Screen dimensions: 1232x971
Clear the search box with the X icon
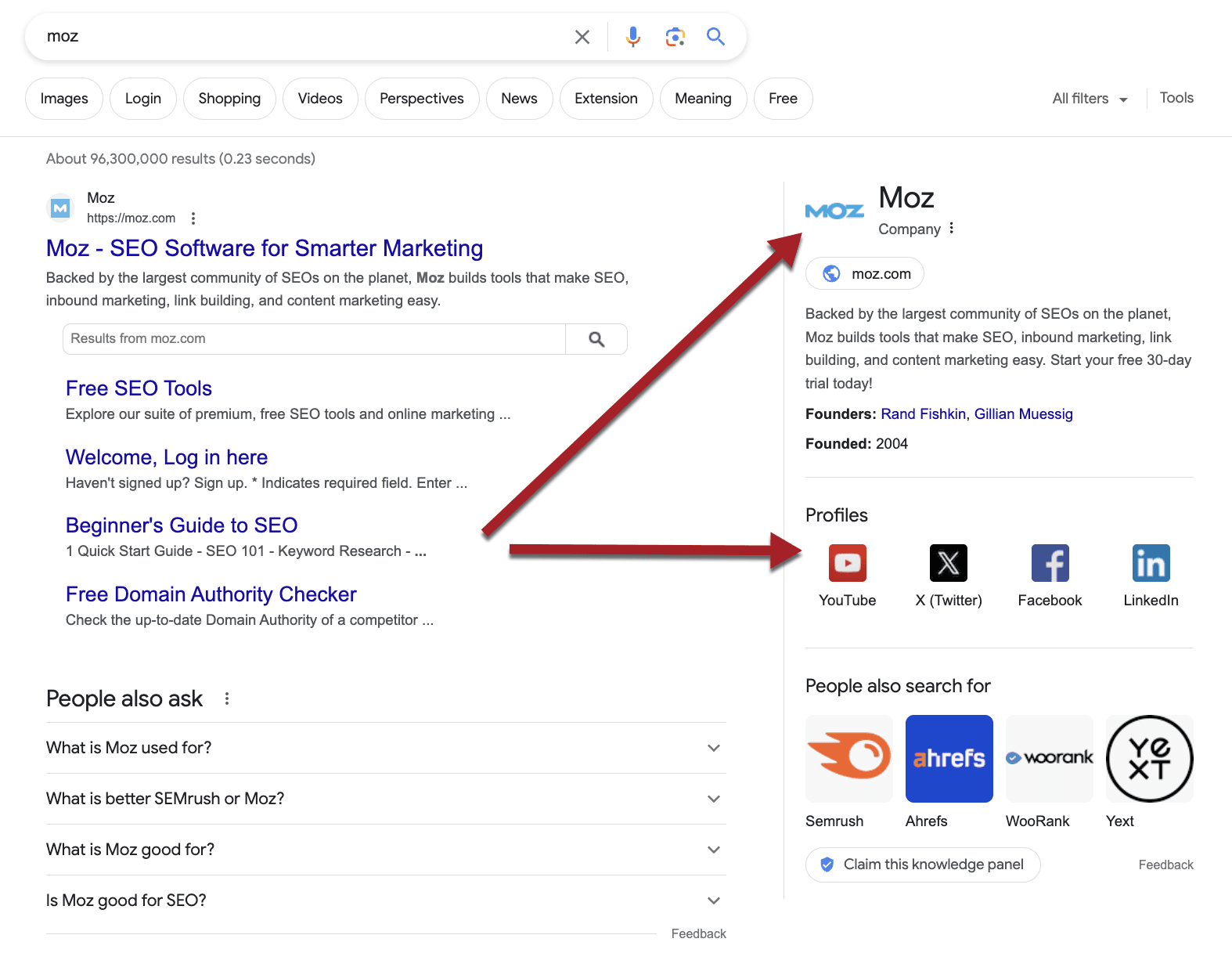pyautogui.click(x=582, y=37)
